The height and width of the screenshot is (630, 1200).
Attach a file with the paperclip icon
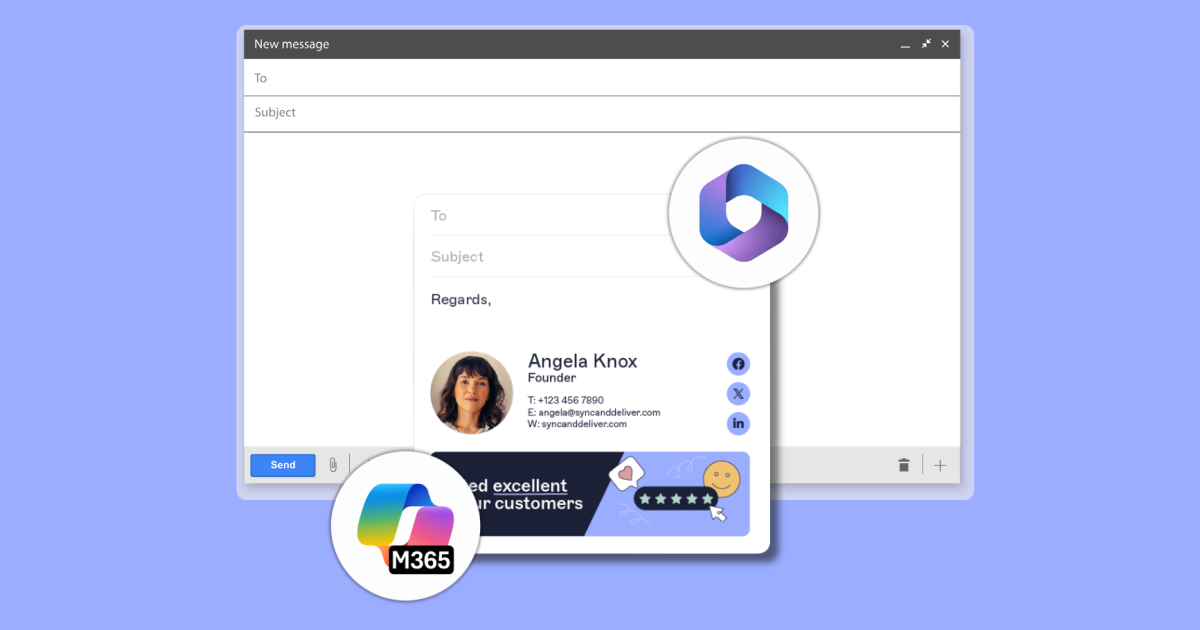[333, 465]
